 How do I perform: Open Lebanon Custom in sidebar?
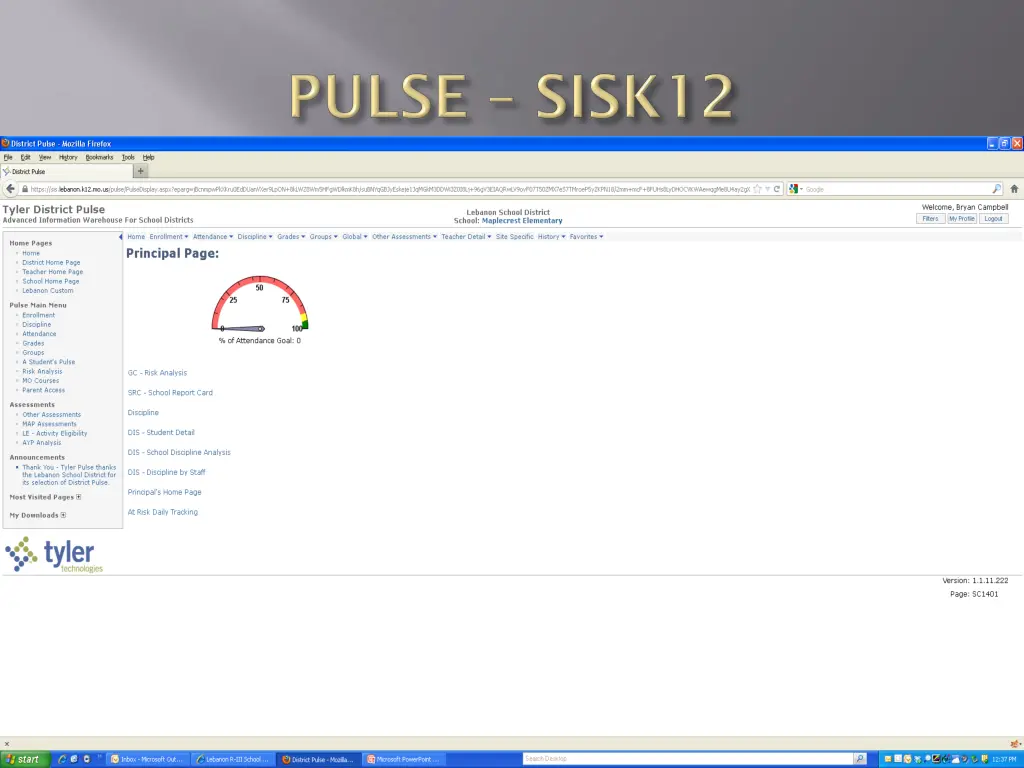(48, 291)
